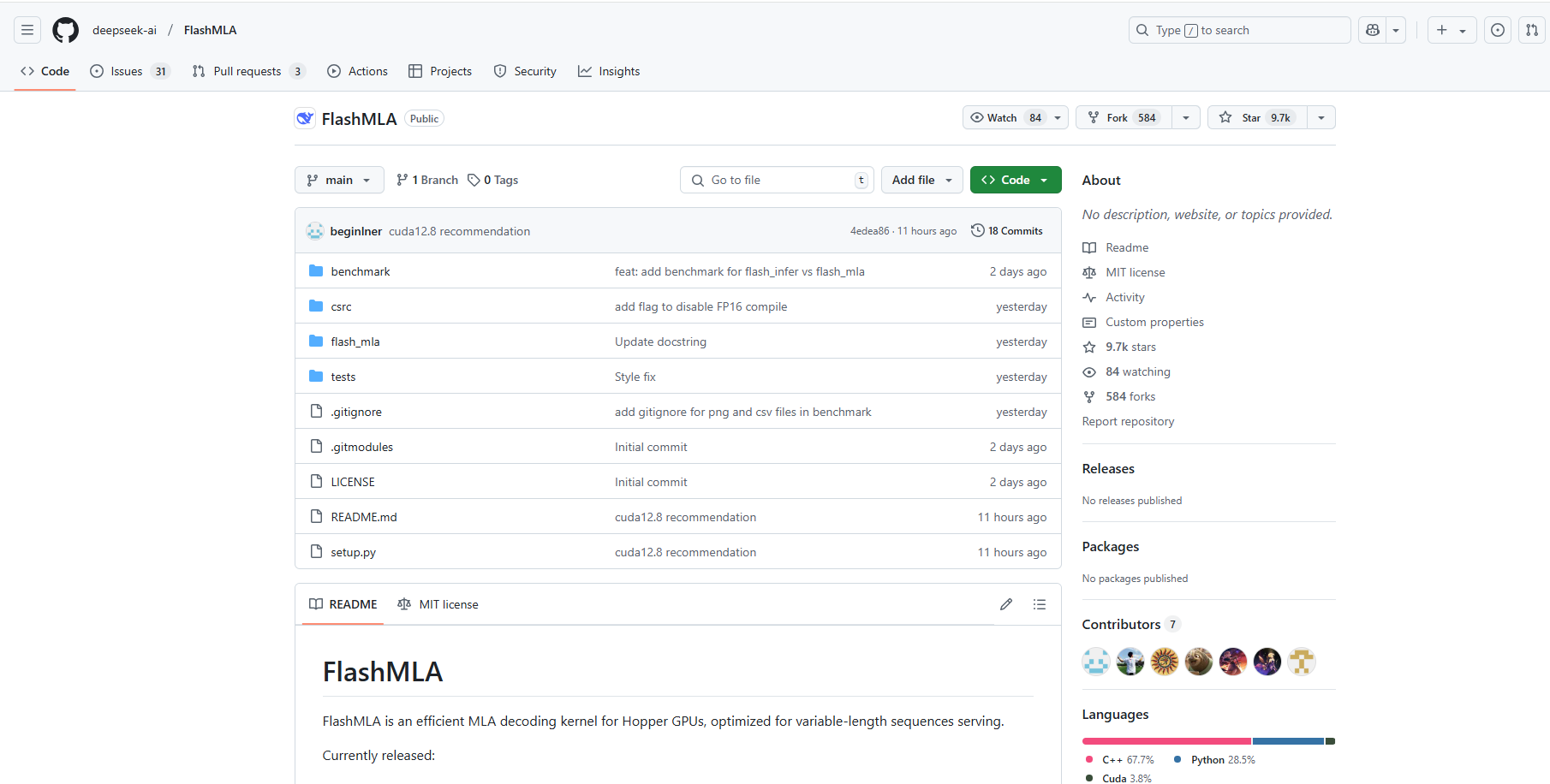Edit the README with the pencil icon
Image resolution: width=1550 pixels, height=784 pixels.
point(1005,604)
